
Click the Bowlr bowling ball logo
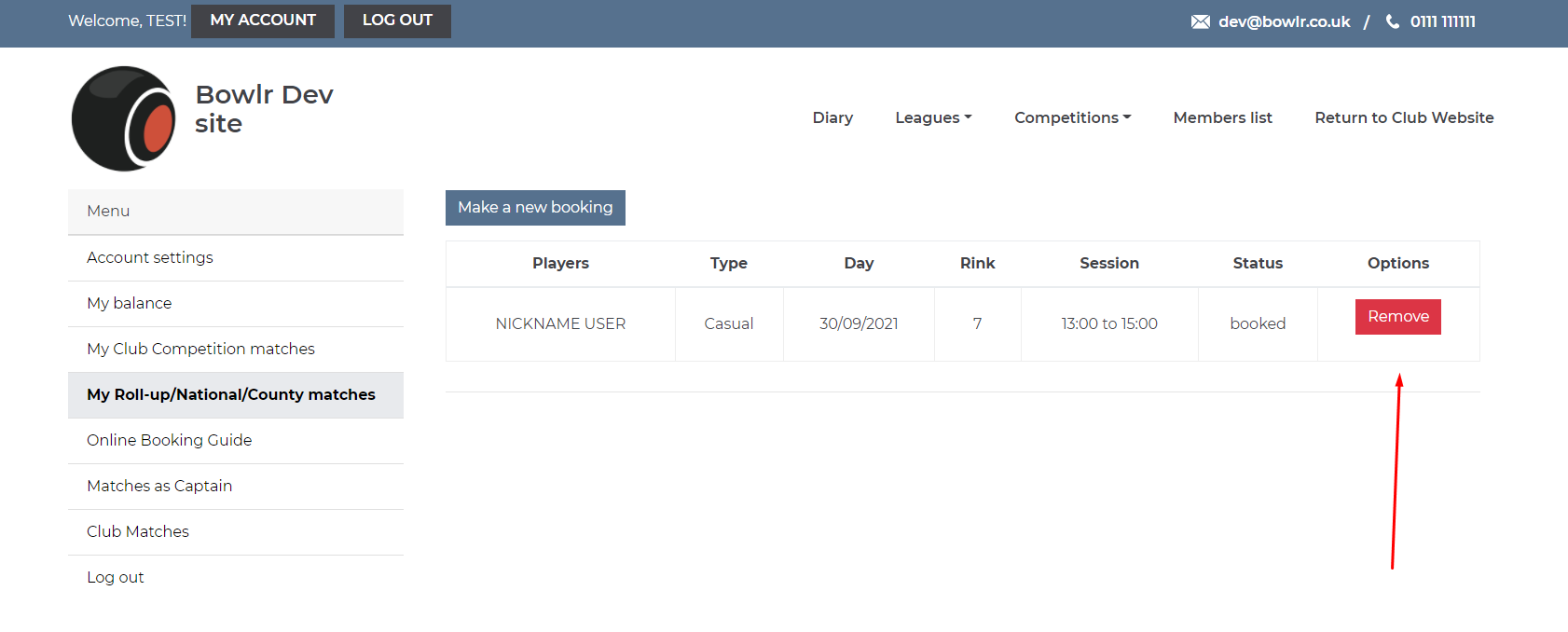coord(124,118)
